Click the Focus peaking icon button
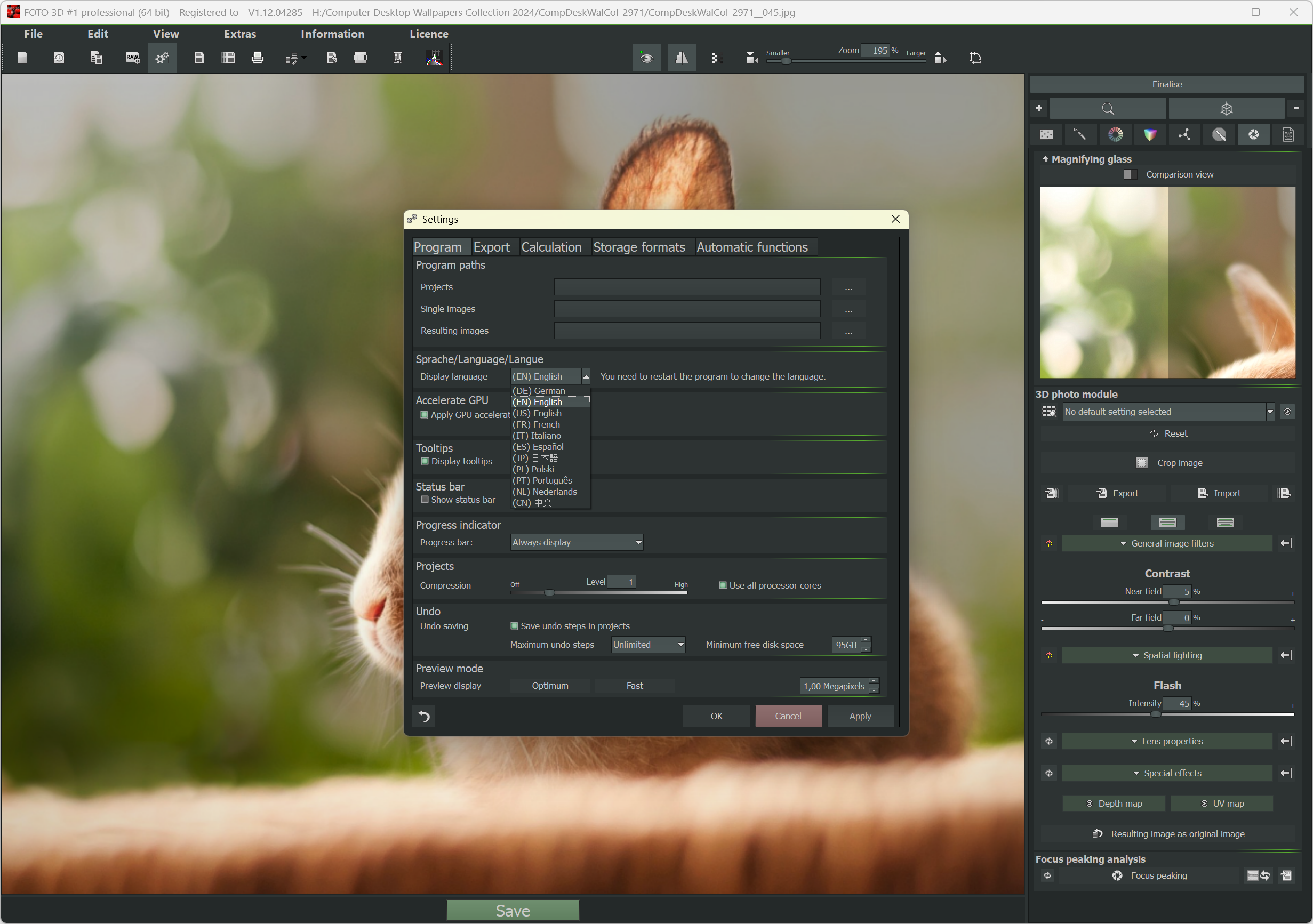Image resolution: width=1313 pixels, height=924 pixels. pos(1116,875)
